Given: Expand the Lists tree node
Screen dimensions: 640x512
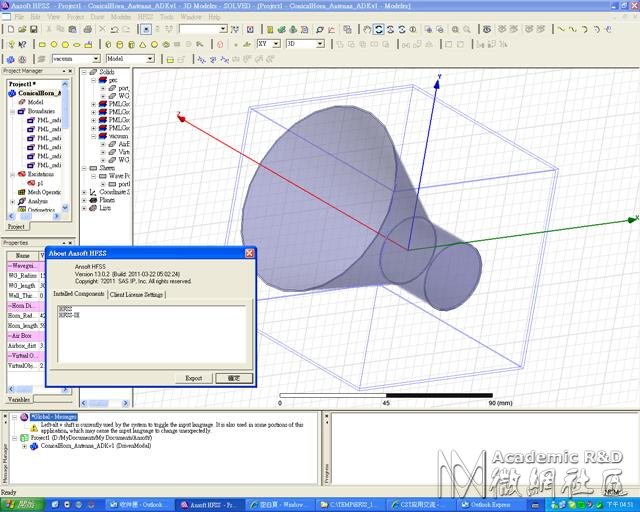Looking at the screenshot, I should point(84,208).
